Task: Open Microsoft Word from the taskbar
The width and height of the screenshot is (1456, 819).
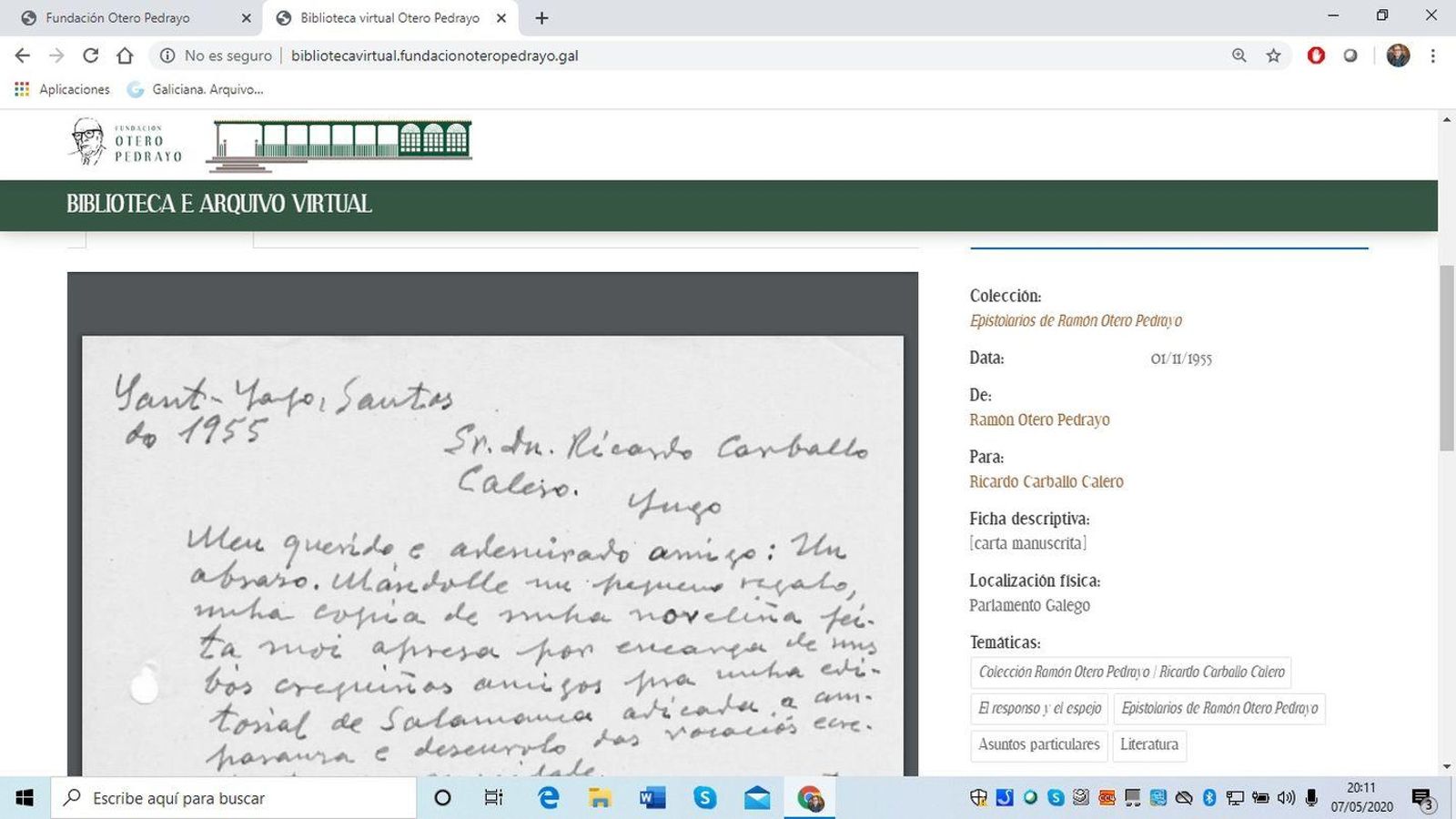Action: click(652, 798)
